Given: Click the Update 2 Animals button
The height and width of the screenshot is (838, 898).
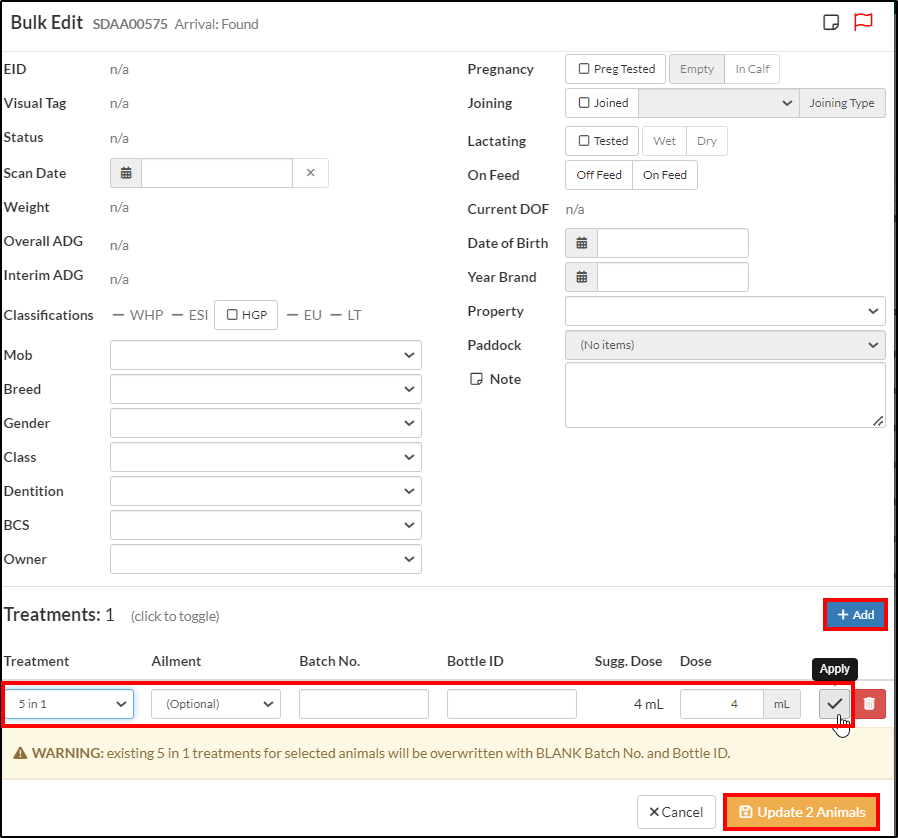Looking at the screenshot, I should 800,811.
